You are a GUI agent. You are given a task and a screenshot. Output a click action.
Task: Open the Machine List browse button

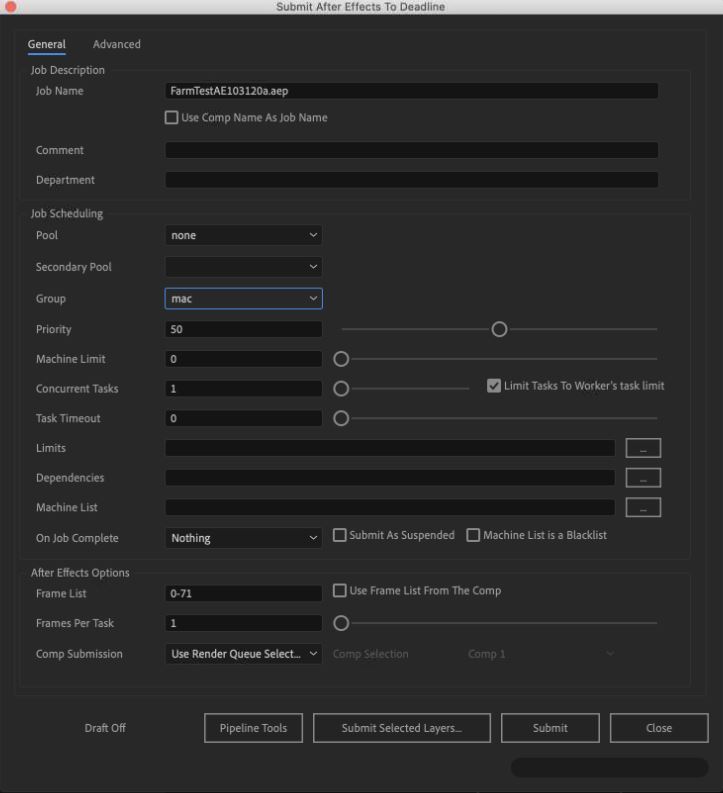click(x=643, y=507)
